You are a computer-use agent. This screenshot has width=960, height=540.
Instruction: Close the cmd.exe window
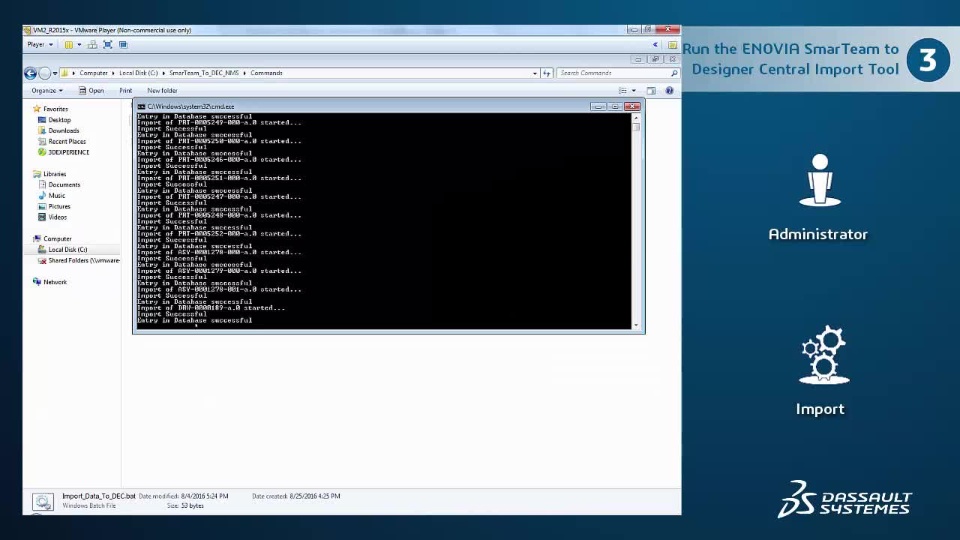(632, 107)
